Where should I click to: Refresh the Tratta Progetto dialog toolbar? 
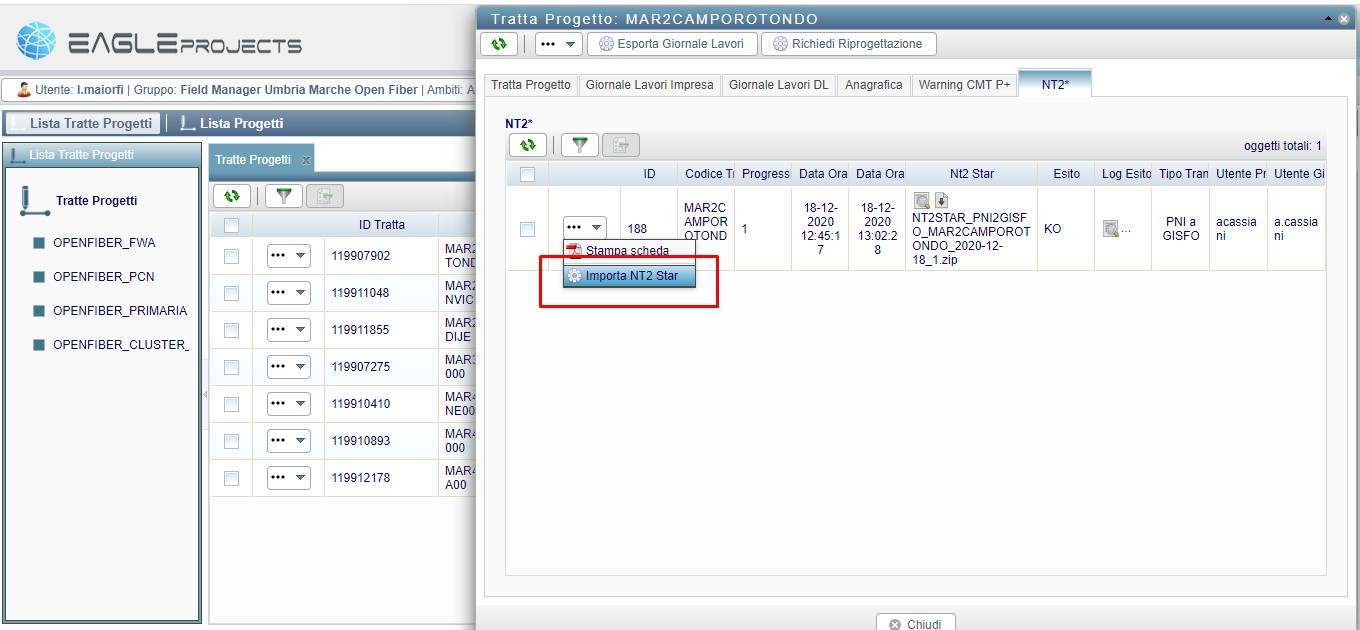point(499,44)
